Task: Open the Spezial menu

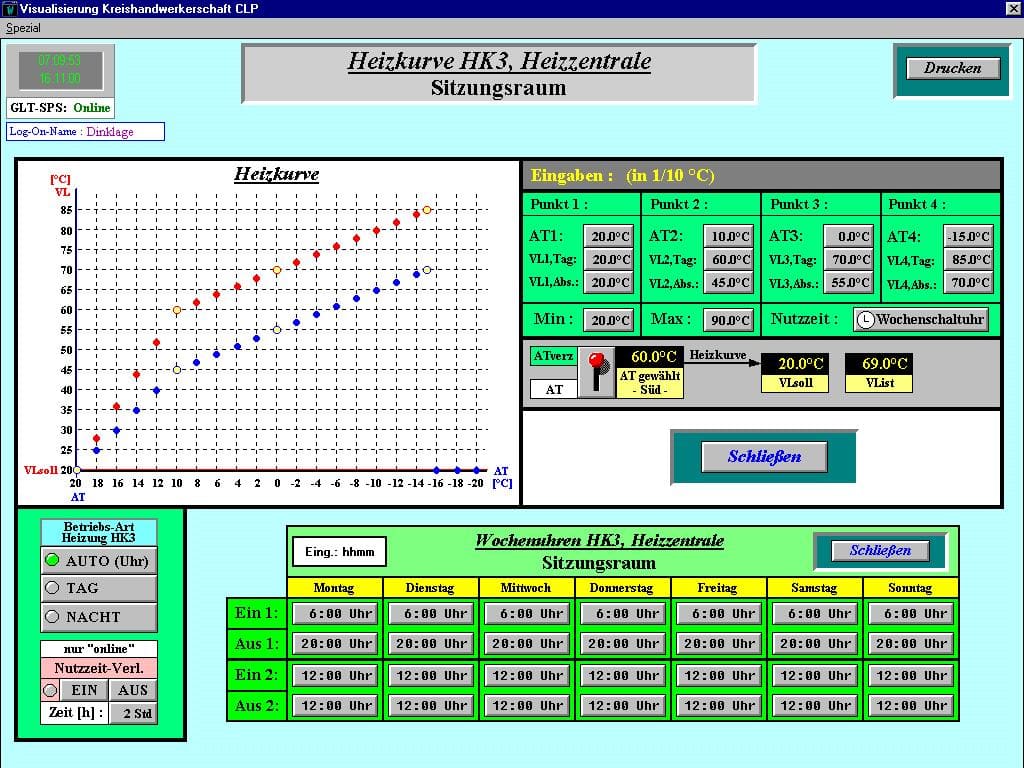Action: [x=23, y=28]
